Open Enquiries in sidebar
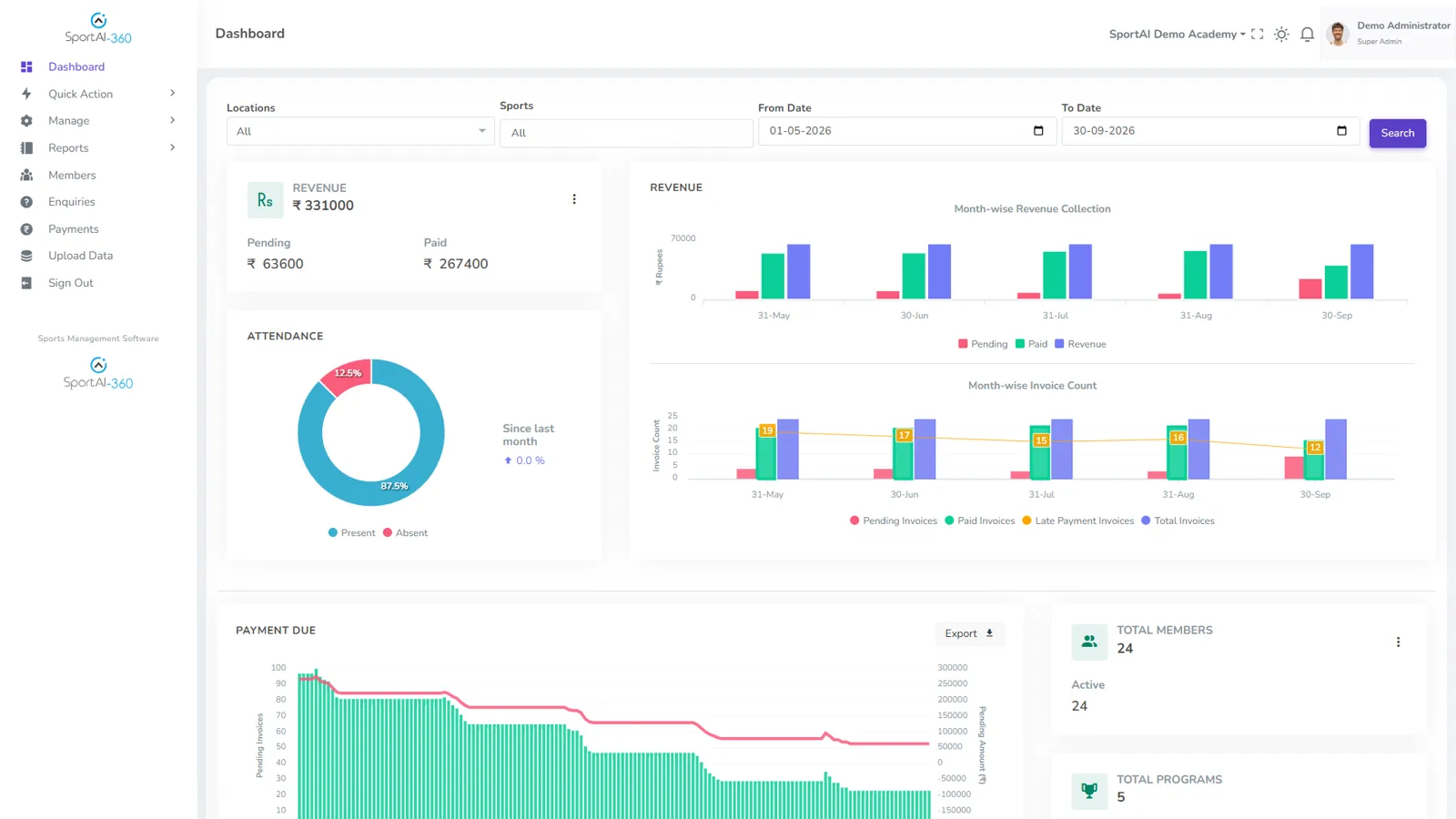 coord(72,202)
